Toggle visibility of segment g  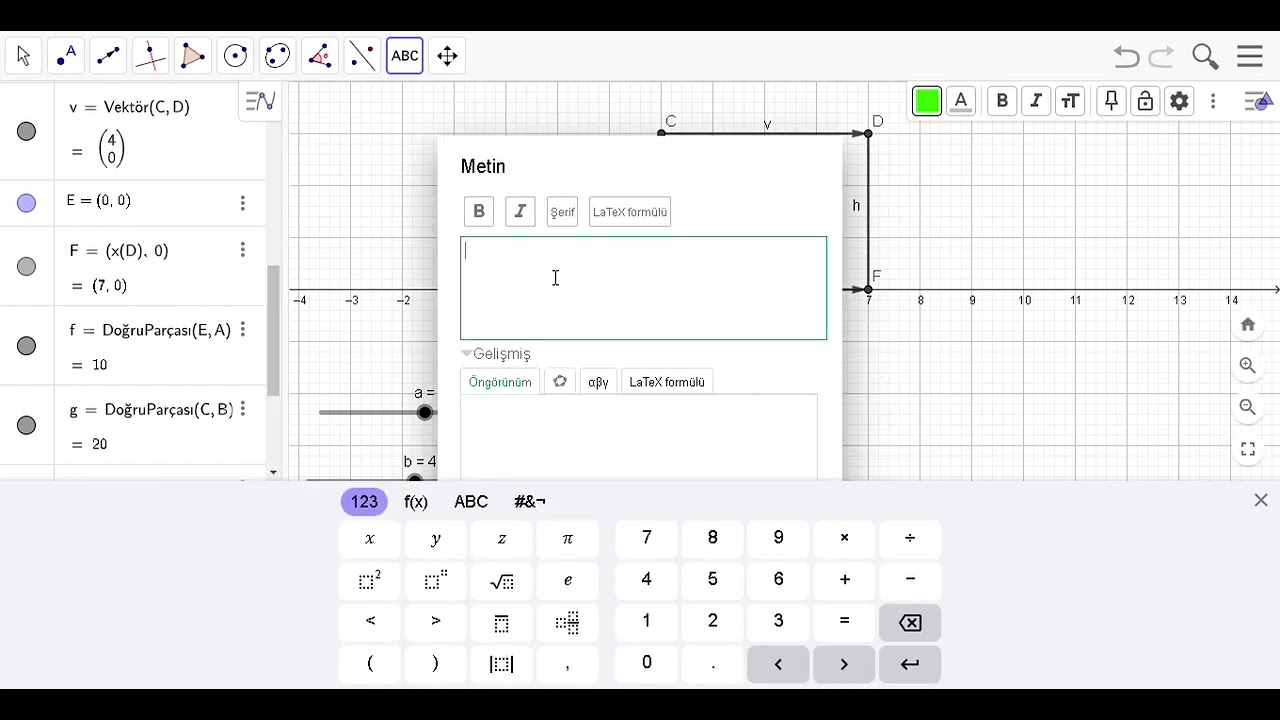pyautogui.click(x=27, y=425)
